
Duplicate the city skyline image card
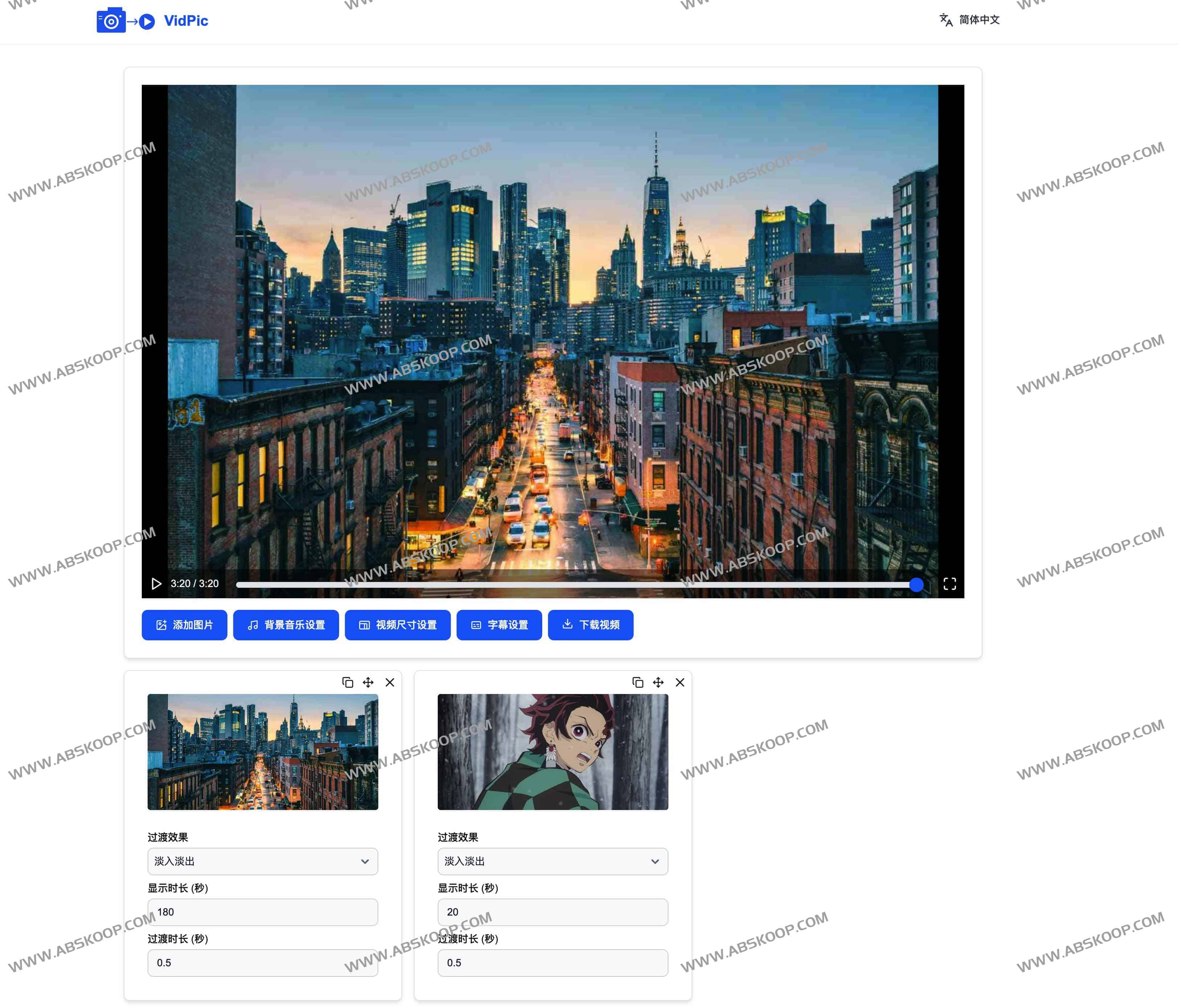[x=347, y=682]
